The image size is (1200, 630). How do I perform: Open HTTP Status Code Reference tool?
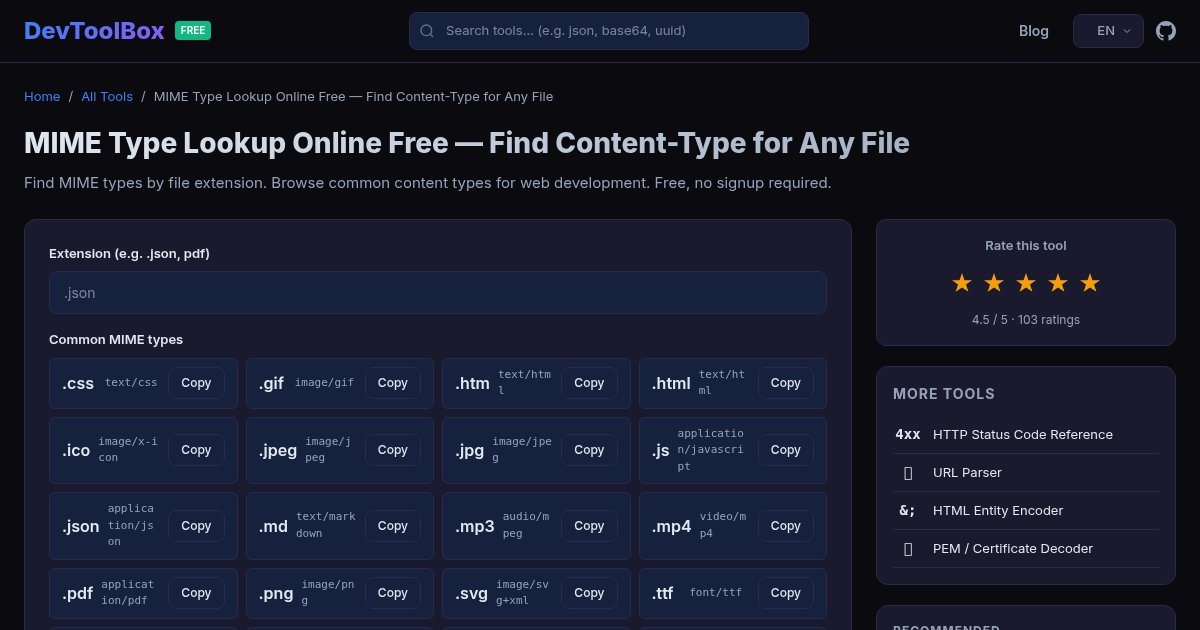coord(1023,434)
